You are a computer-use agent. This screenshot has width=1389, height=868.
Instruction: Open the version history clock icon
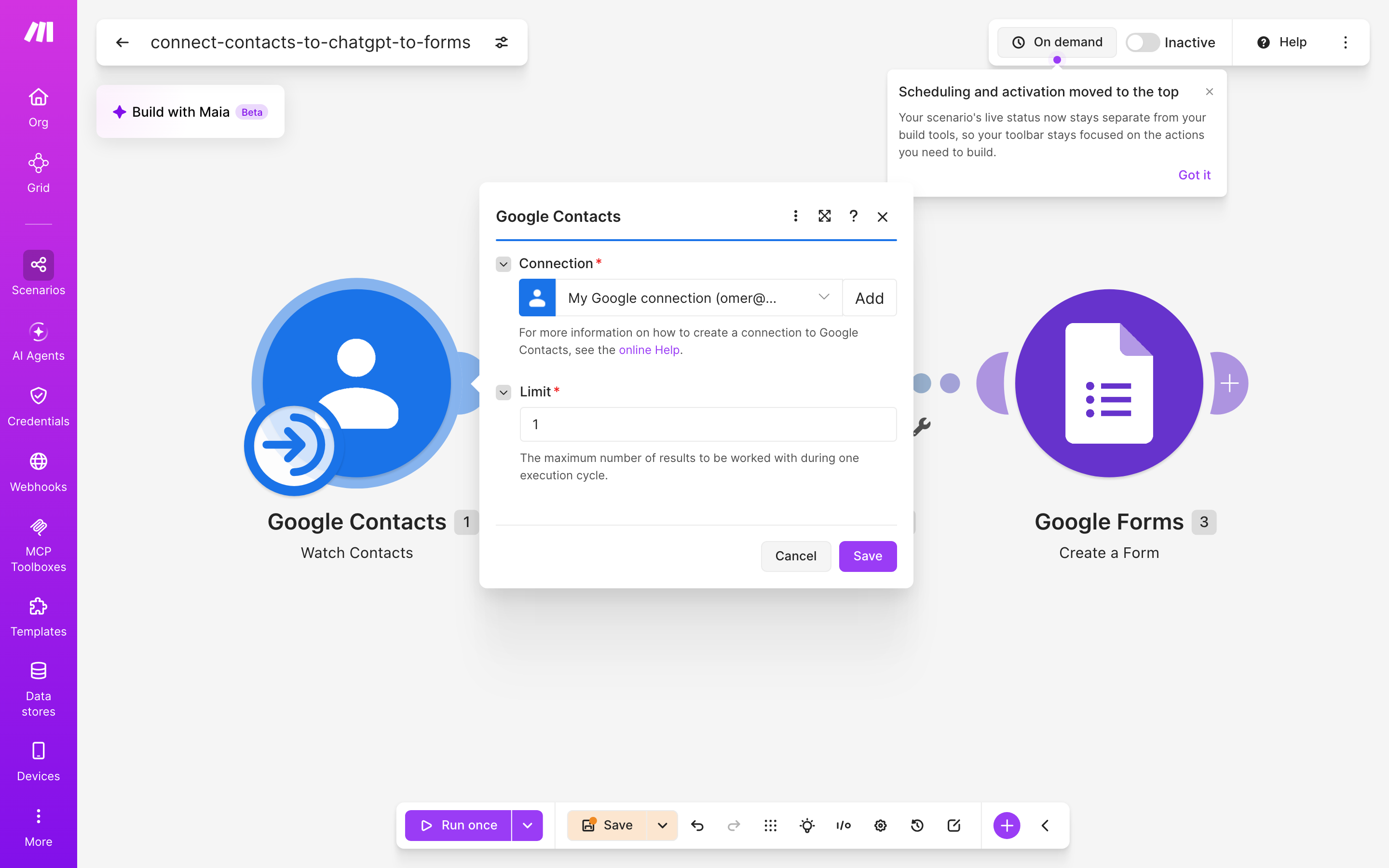point(917,826)
